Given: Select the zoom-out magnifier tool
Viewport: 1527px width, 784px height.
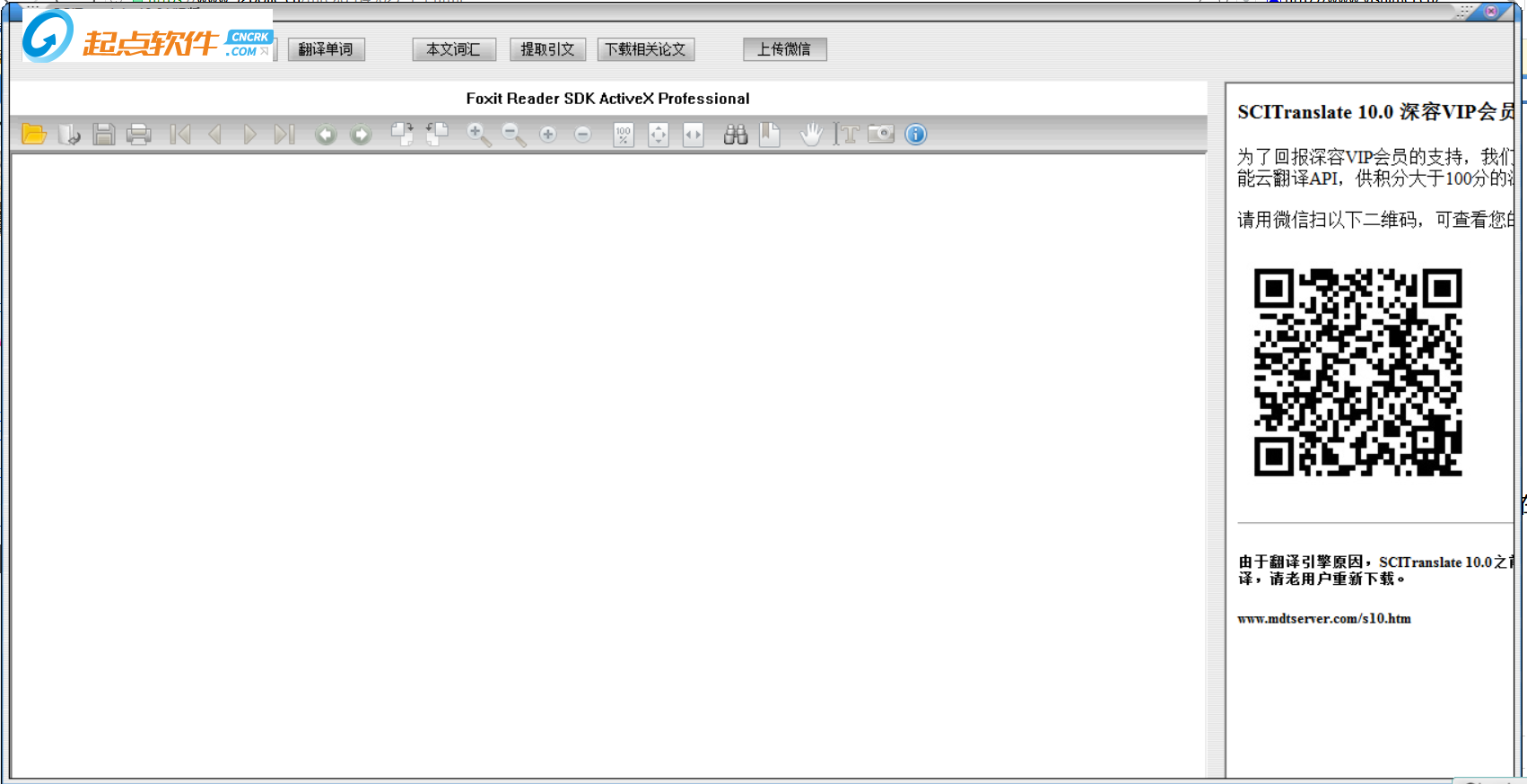Looking at the screenshot, I should 513,135.
